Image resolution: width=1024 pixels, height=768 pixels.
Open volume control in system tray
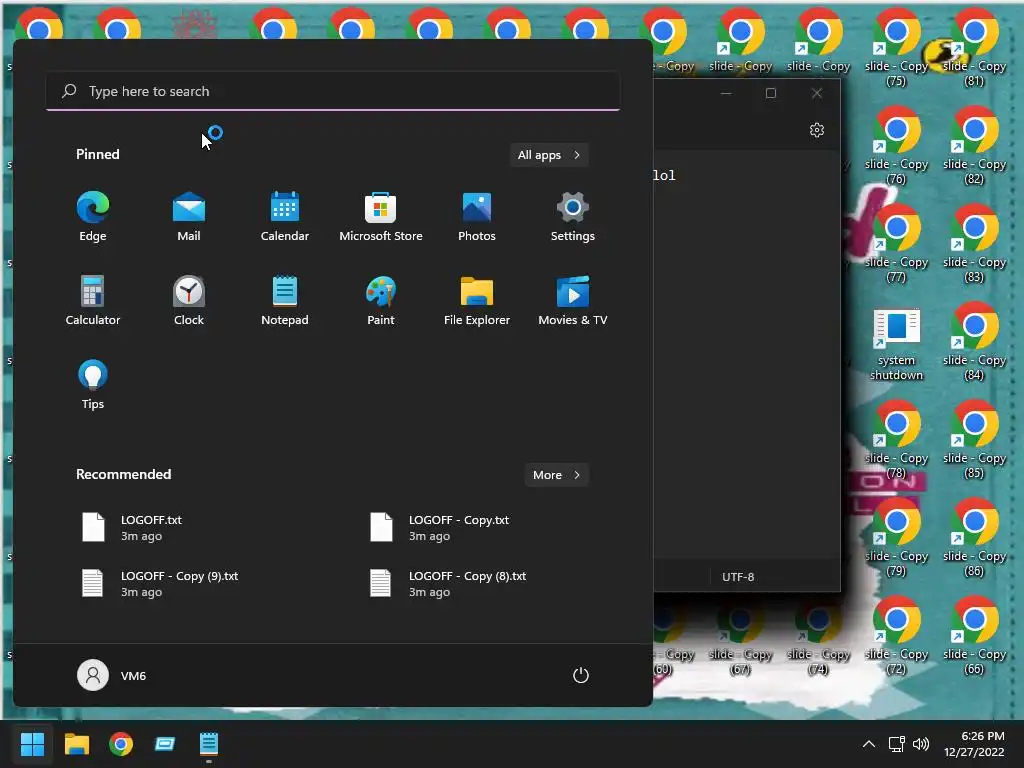[x=921, y=744]
